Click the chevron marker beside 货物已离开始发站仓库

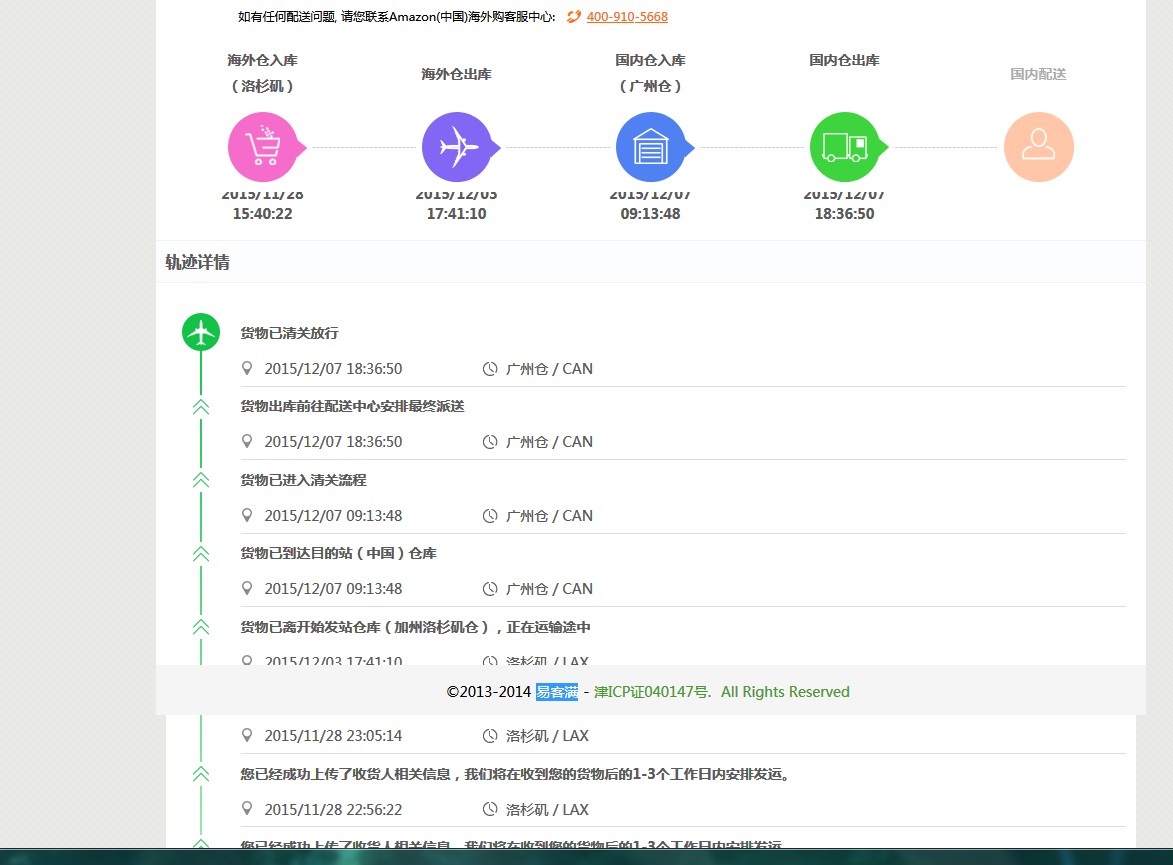[200, 627]
